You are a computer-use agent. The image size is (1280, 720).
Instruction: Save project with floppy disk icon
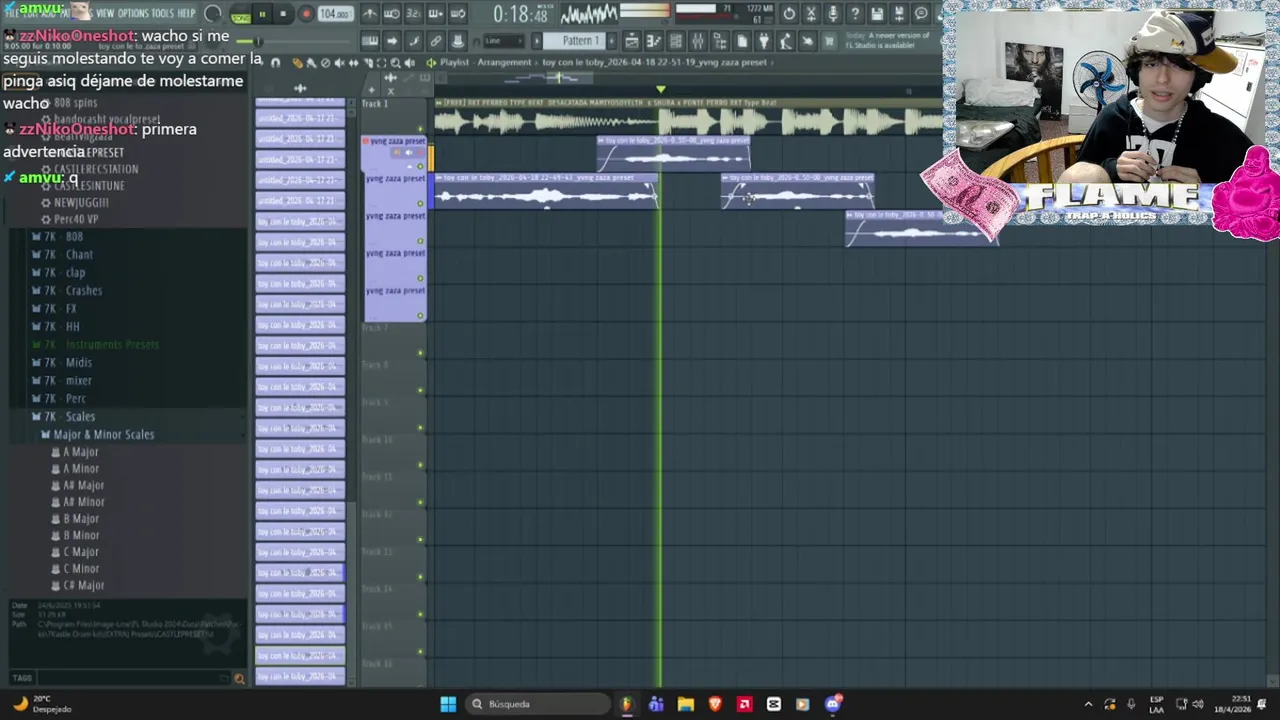[x=876, y=14]
